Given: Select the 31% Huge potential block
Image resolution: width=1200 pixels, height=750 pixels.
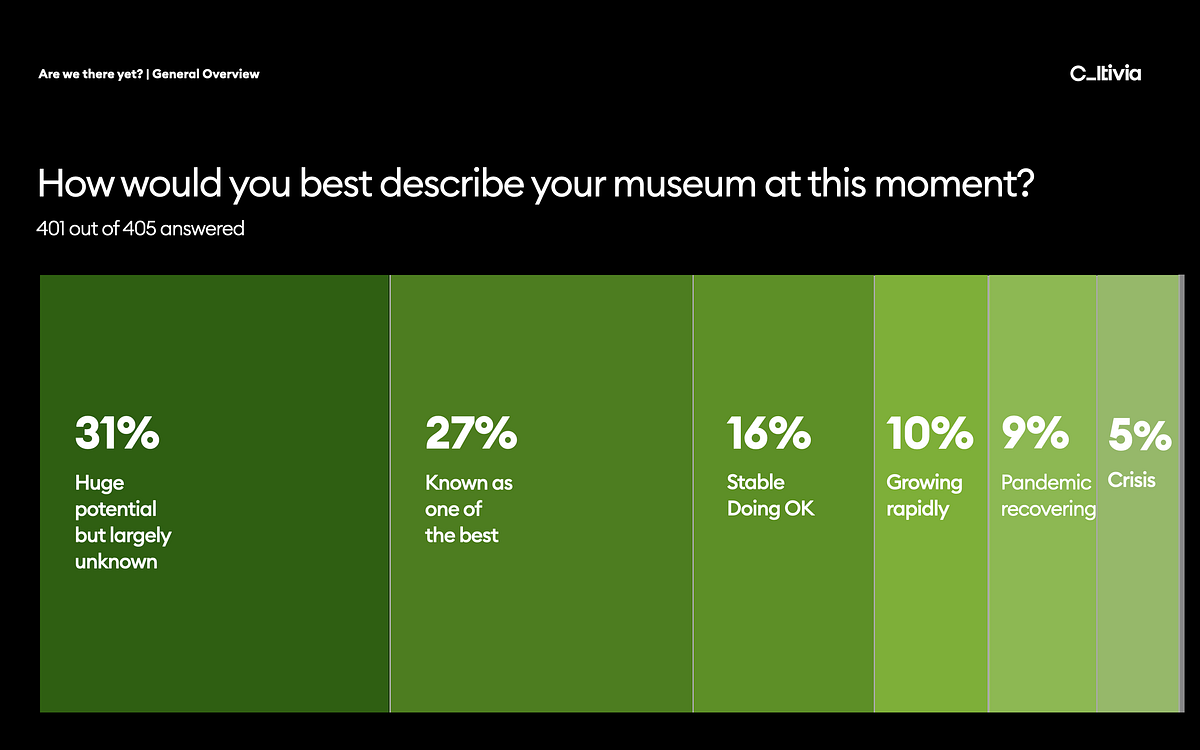Looking at the screenshot, I should [214, 493].
